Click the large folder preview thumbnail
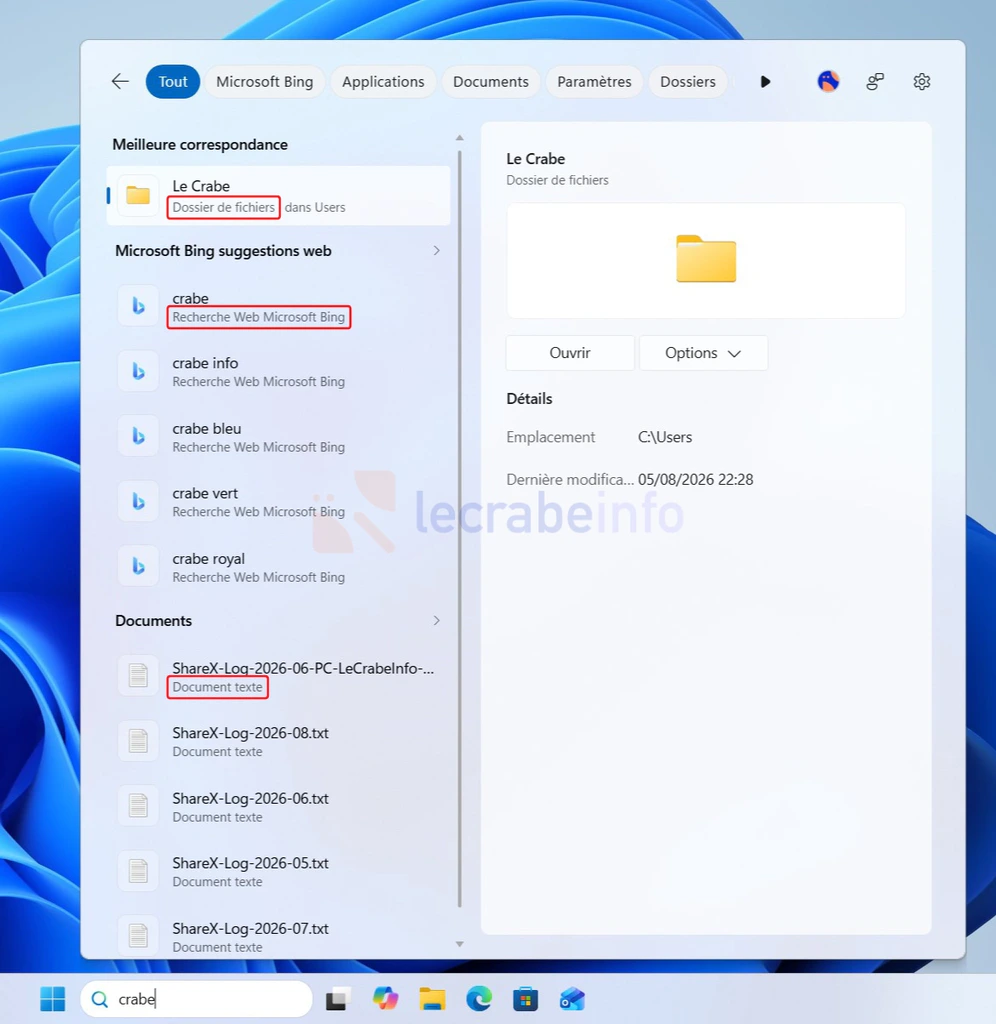Image resolution: width=996 pixels, height=1024 pixels. 706,259
